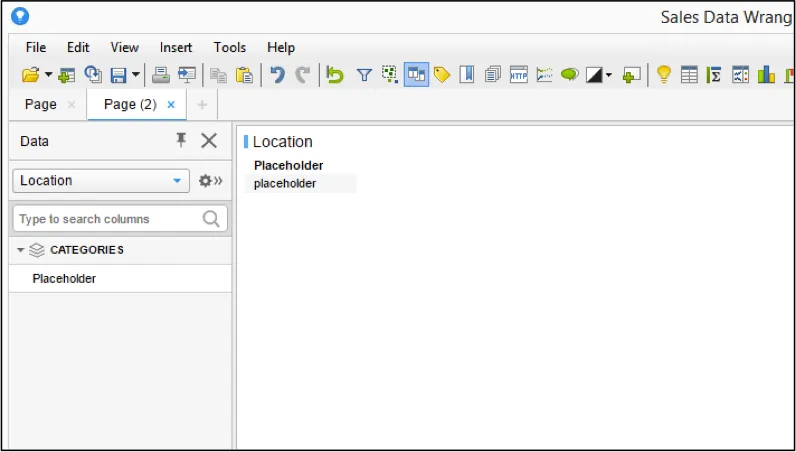
Task: Open the Insert menu
Action: 176,47
